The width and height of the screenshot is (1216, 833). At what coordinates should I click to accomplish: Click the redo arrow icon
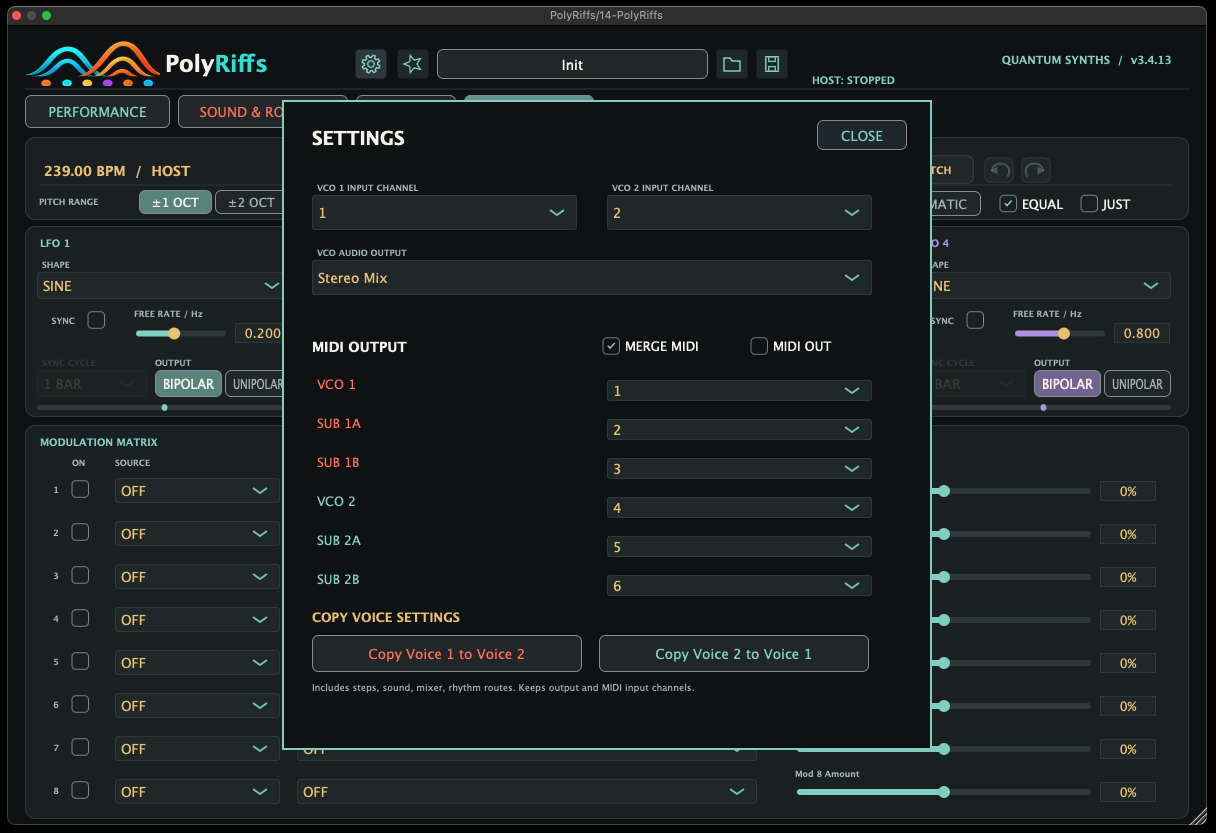click(1036, 170)
